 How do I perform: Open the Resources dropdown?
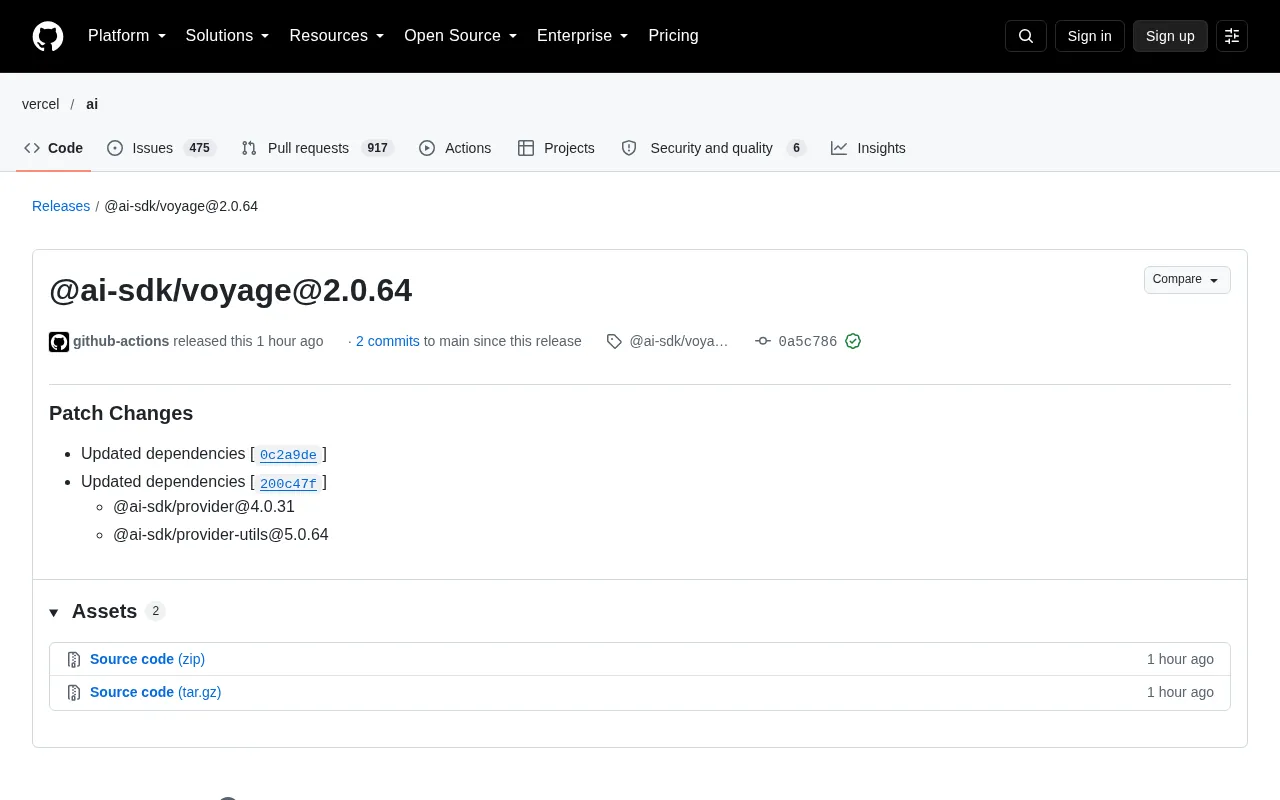point(337,36)
